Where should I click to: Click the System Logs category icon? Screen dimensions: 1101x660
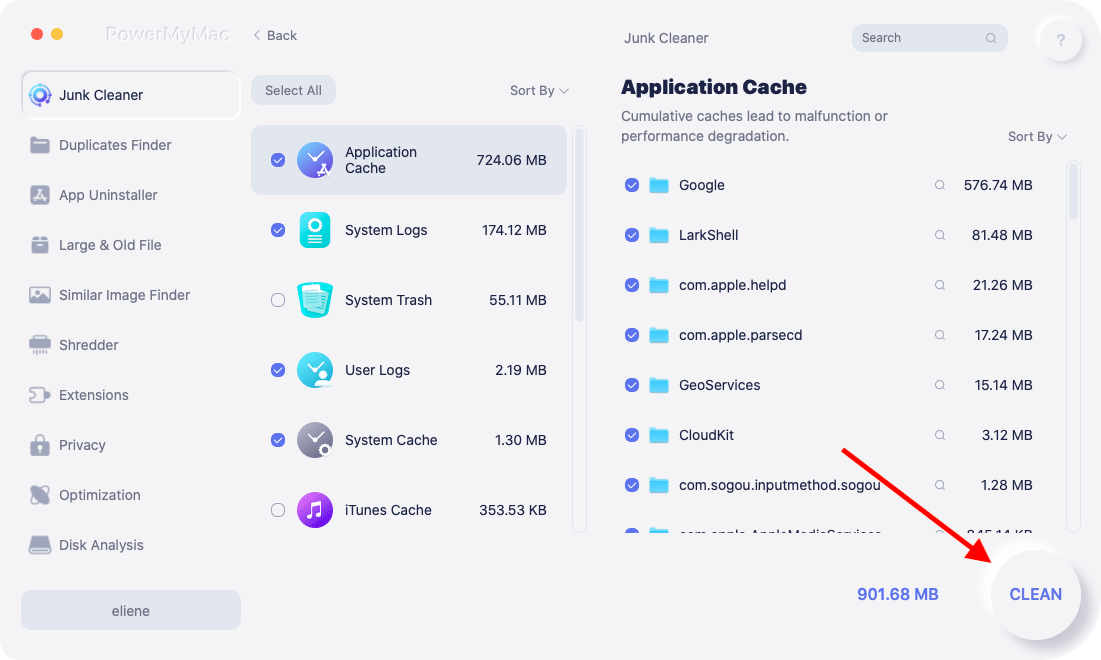[315, 230]
